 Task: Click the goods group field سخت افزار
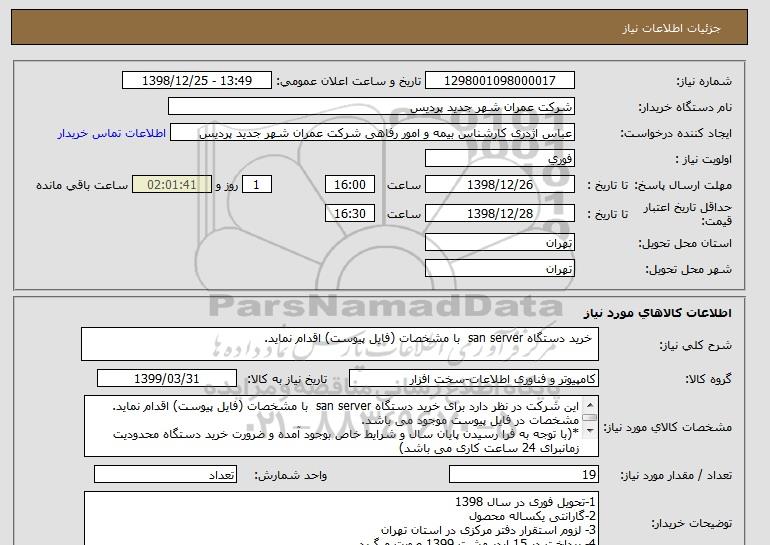click(x=473, y=379)
